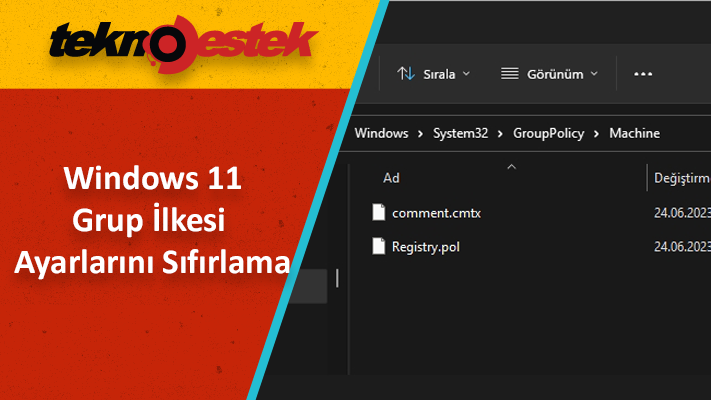
Task: Go to Windows in the breadcrumb path
Action: tap(382, 133)
